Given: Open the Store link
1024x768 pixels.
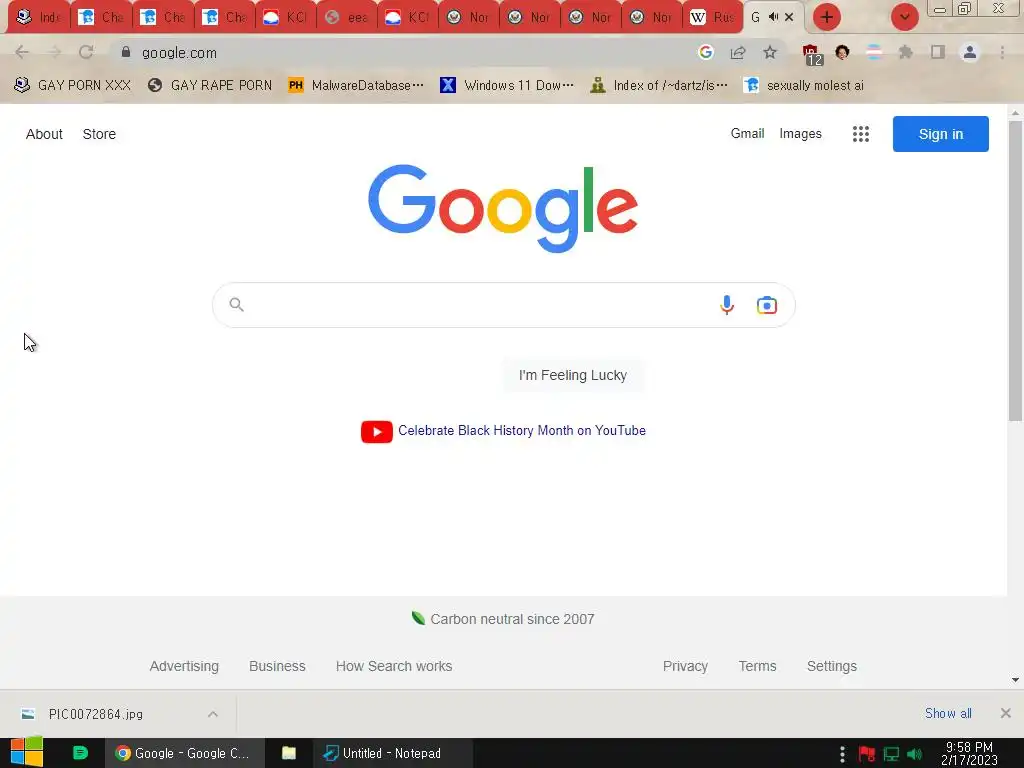Looking at the screenshot, I should 99,134.
